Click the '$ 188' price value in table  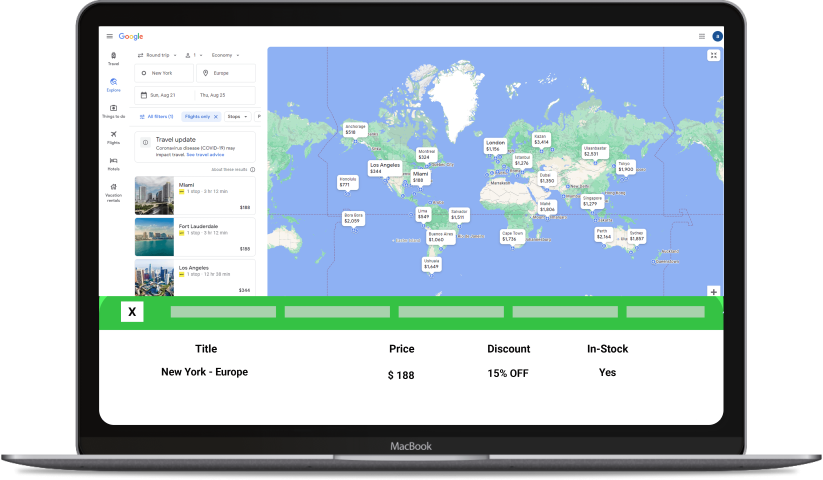point(401,375)
